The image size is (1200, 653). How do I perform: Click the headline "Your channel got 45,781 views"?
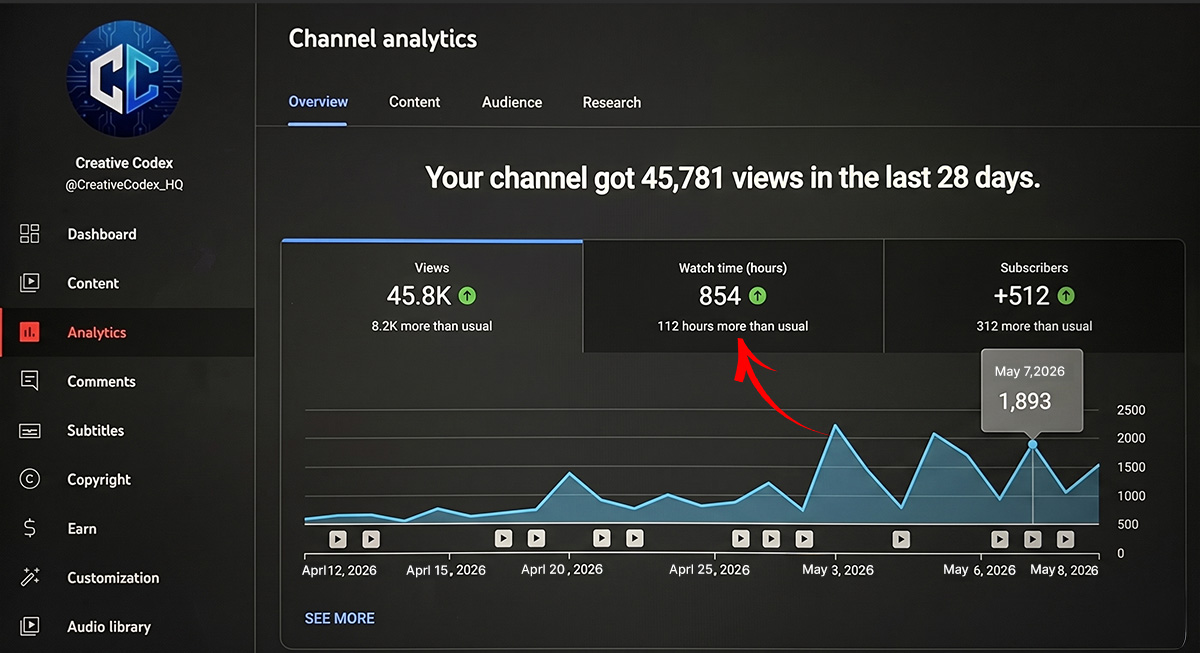point(733,178)
